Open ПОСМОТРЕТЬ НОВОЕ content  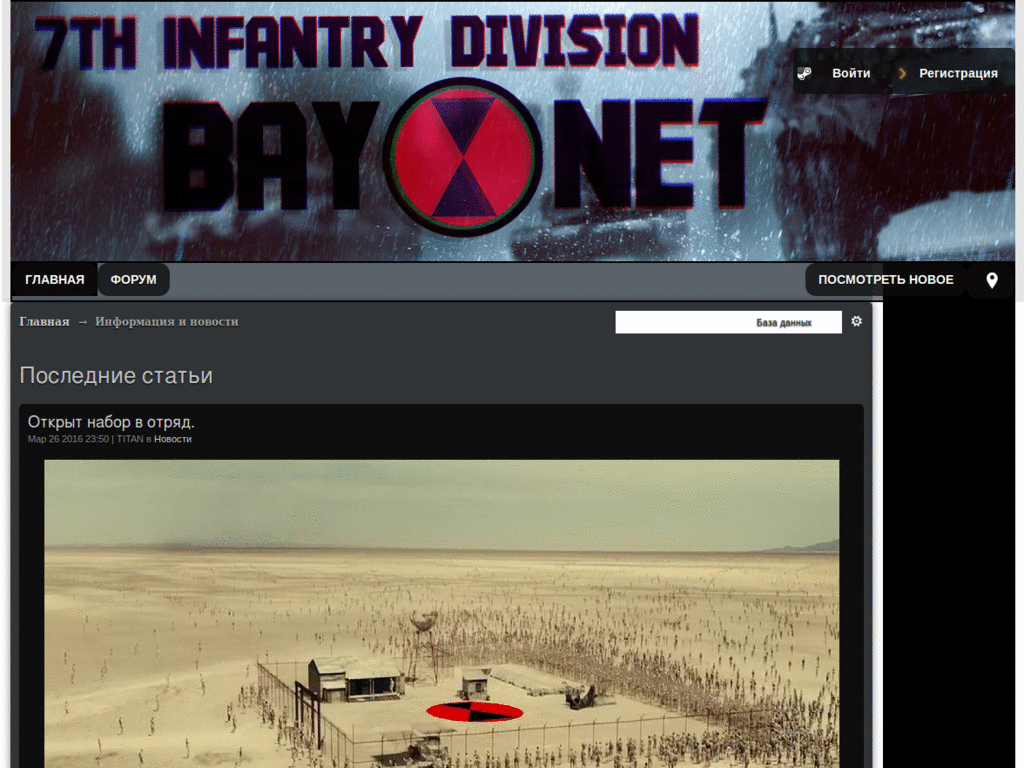tap(886, 280)
